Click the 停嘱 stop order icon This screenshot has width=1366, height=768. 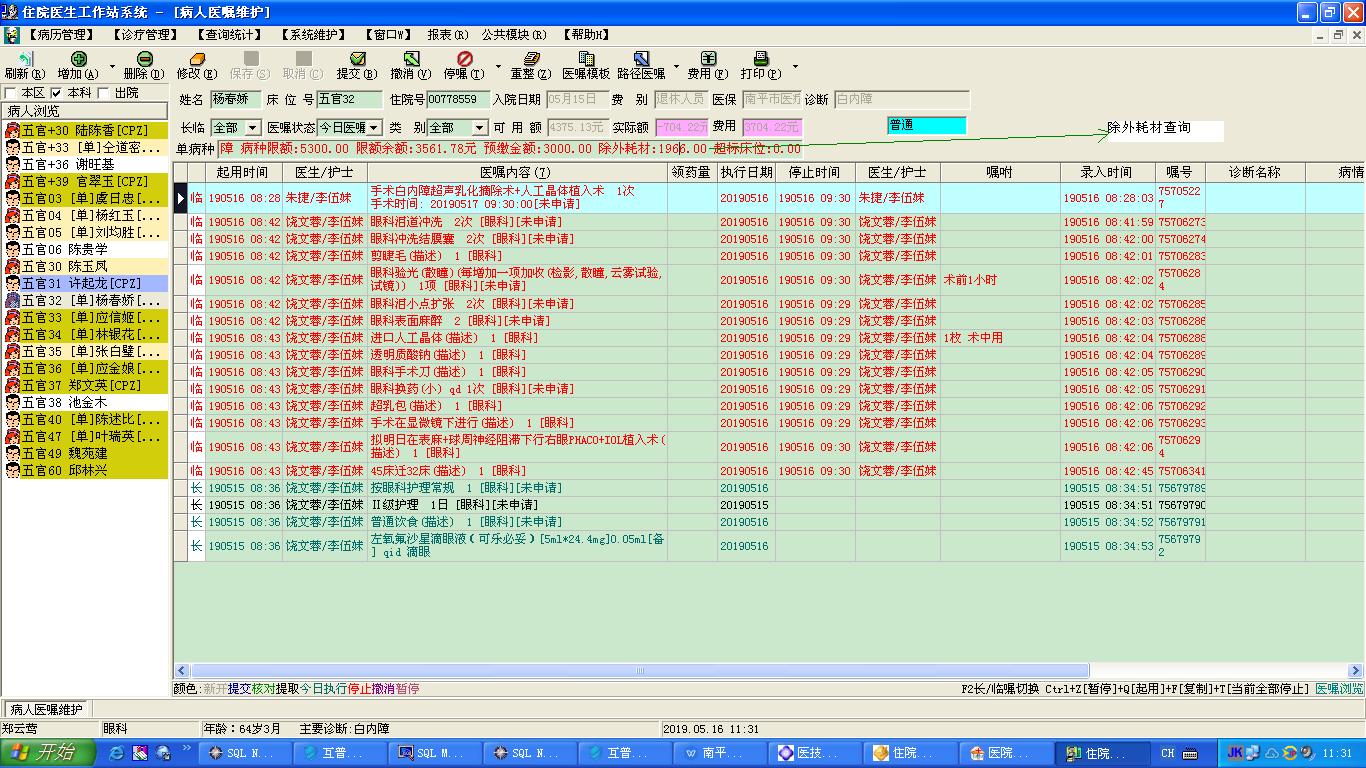(464, 59)
